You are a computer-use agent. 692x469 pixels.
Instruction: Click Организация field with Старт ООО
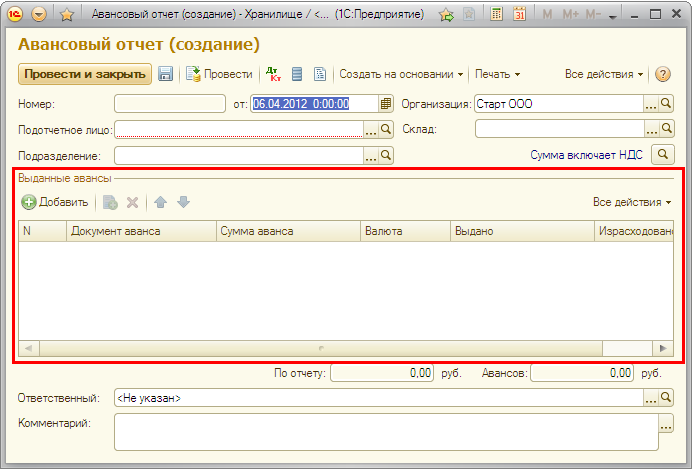(x=559, y=104)
